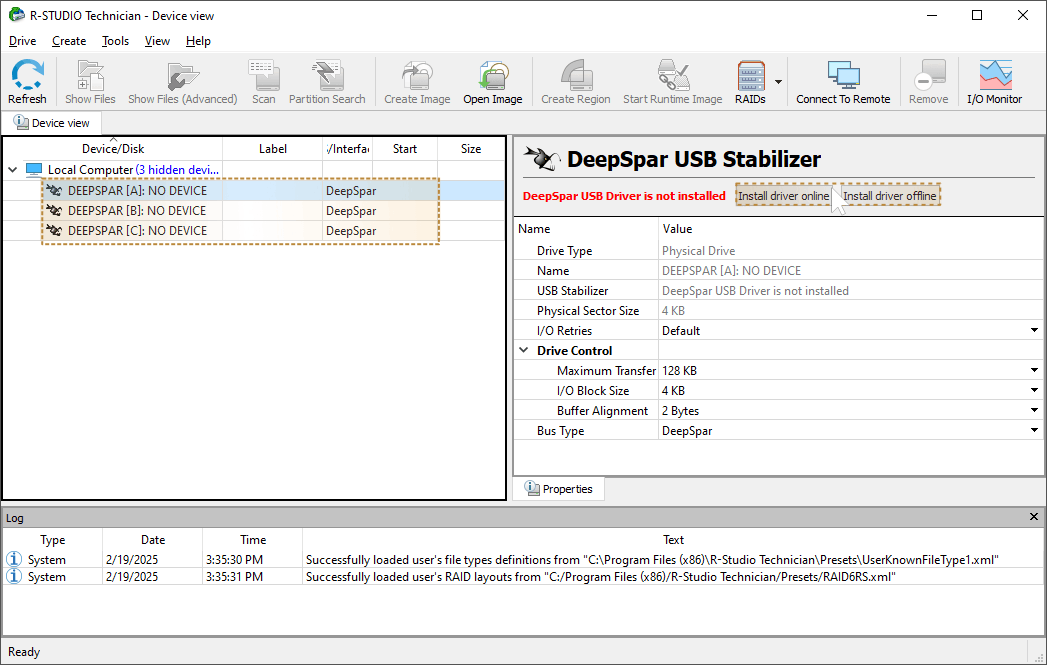Viewport: 1047px width, 665px height.
Task: Open the Buffer Alignment dropdown
Action: click(1034, 411)
